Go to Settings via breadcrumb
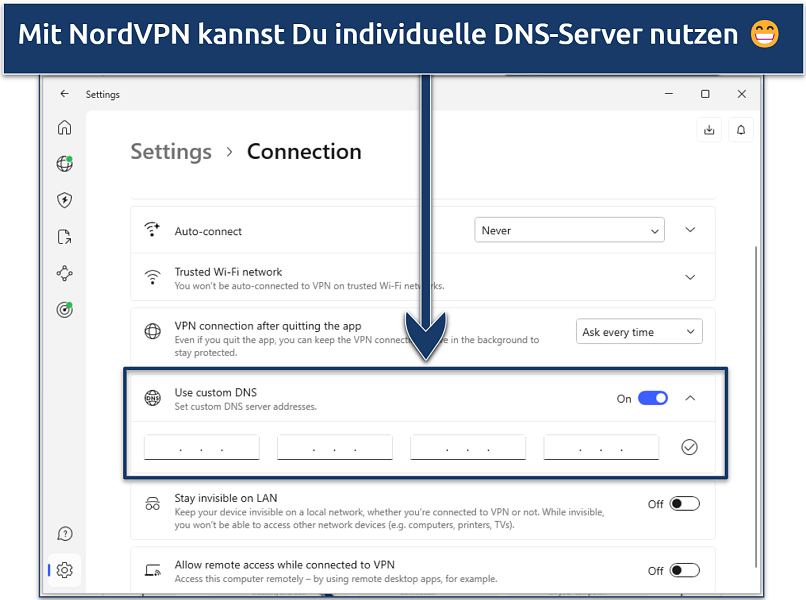Screen dimensions: 806x600 pyautogui.click(x=171, y=152)
